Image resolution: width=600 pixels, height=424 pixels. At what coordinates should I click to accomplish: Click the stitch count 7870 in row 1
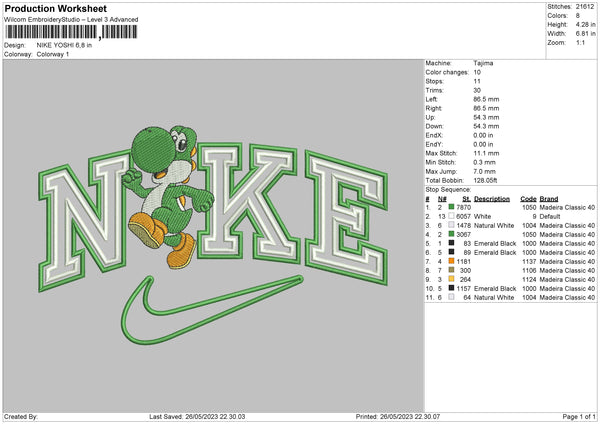pyautogui.click(x=464, y=207)
